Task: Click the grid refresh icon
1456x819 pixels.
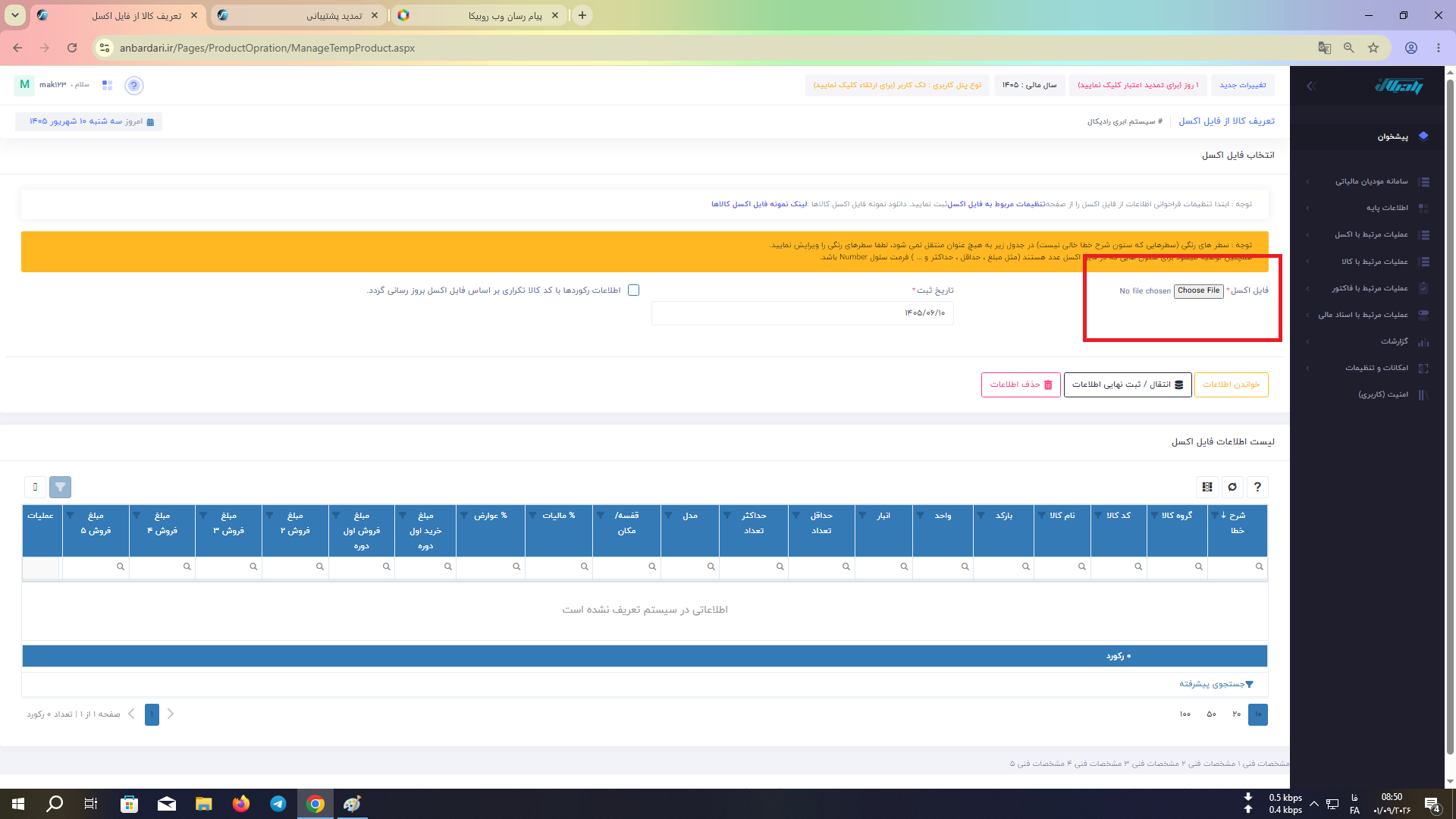Action: coord(1232,487)
